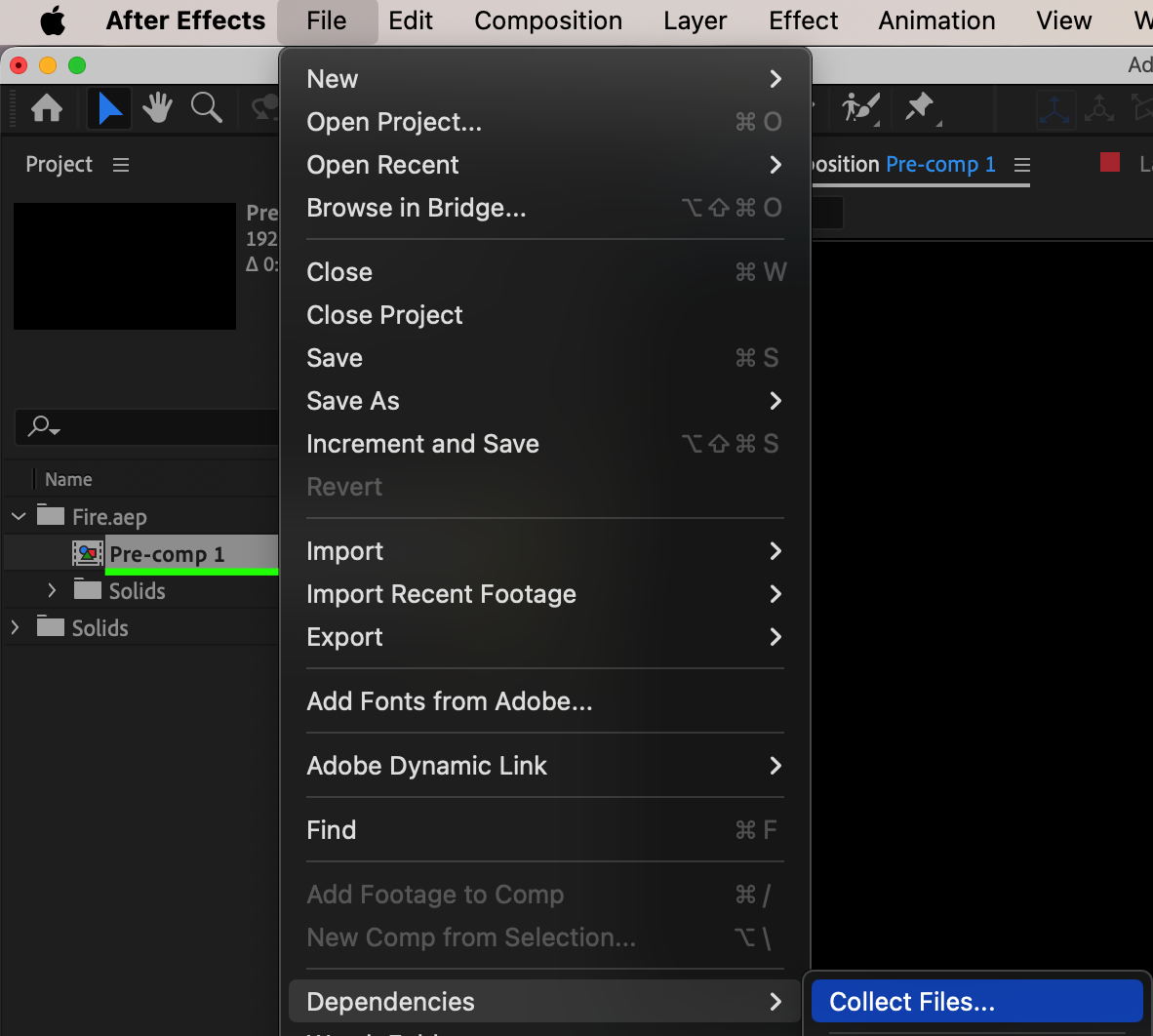This screenshot has width=1153, height=1036.
Task: Choose Add Fonts from Adobe...
Action: [545, 701]
